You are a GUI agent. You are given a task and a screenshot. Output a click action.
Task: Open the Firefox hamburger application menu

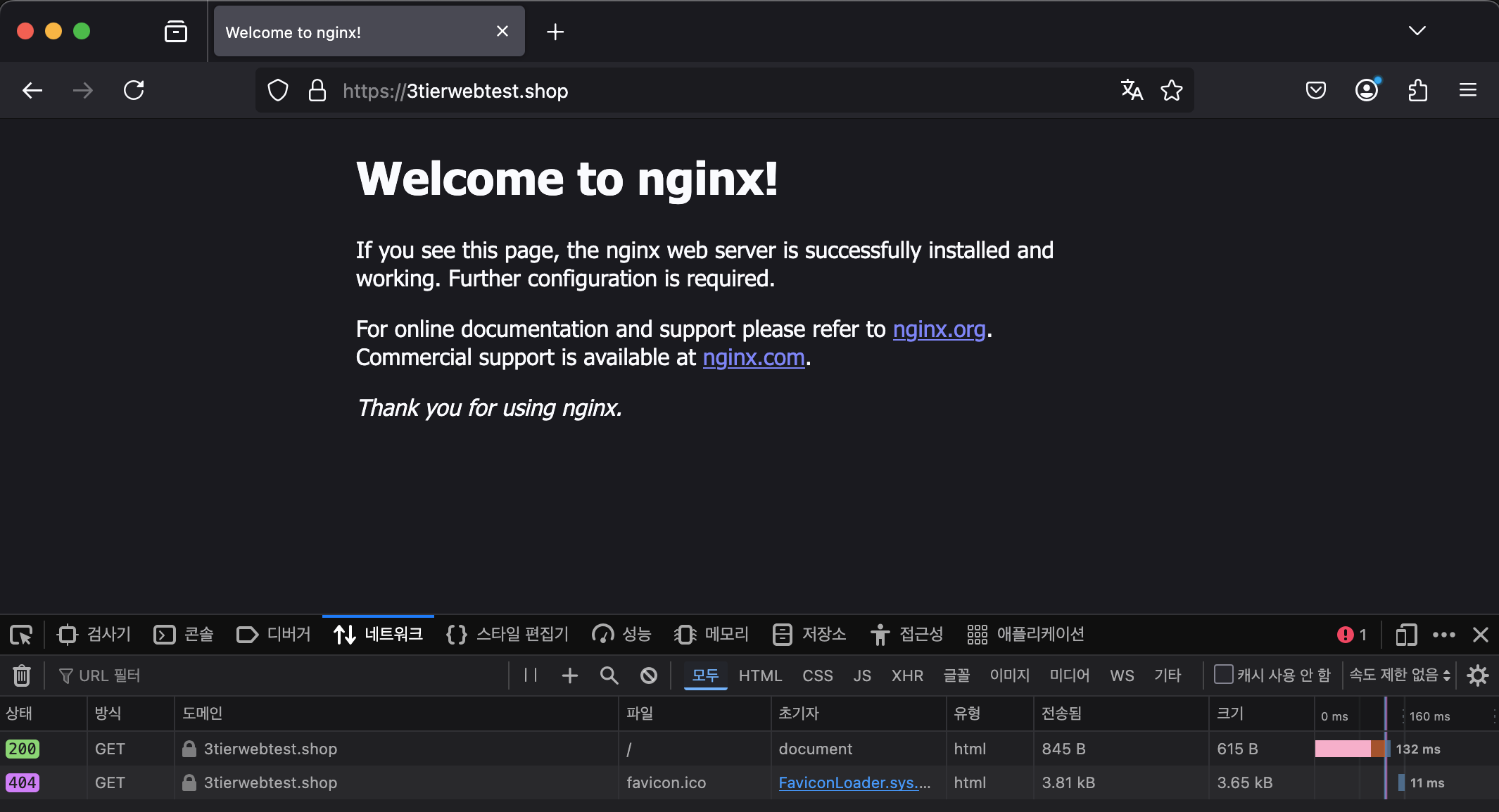[1468, 90]
